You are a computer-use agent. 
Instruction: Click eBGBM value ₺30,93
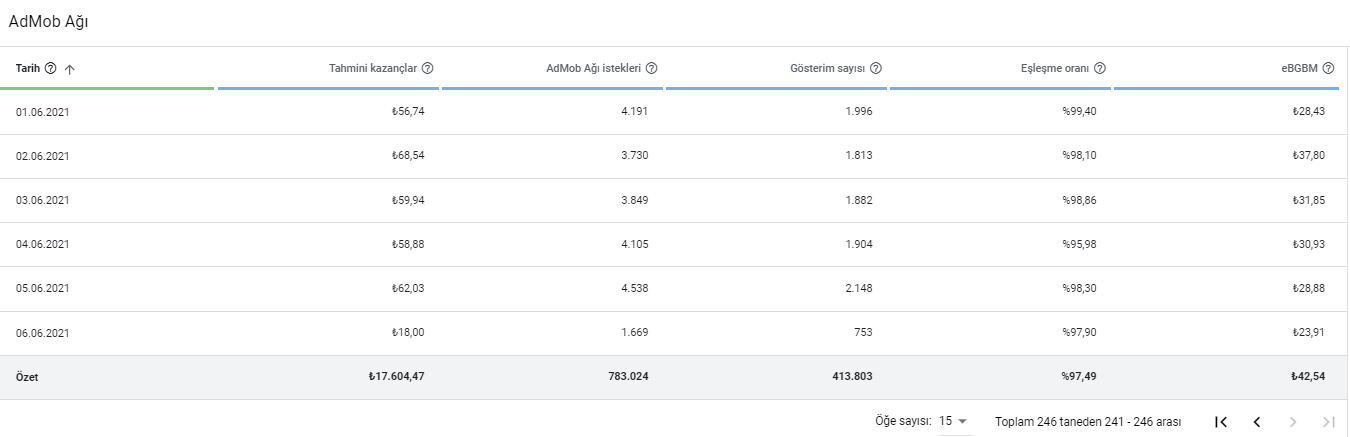coord(1308,243)
